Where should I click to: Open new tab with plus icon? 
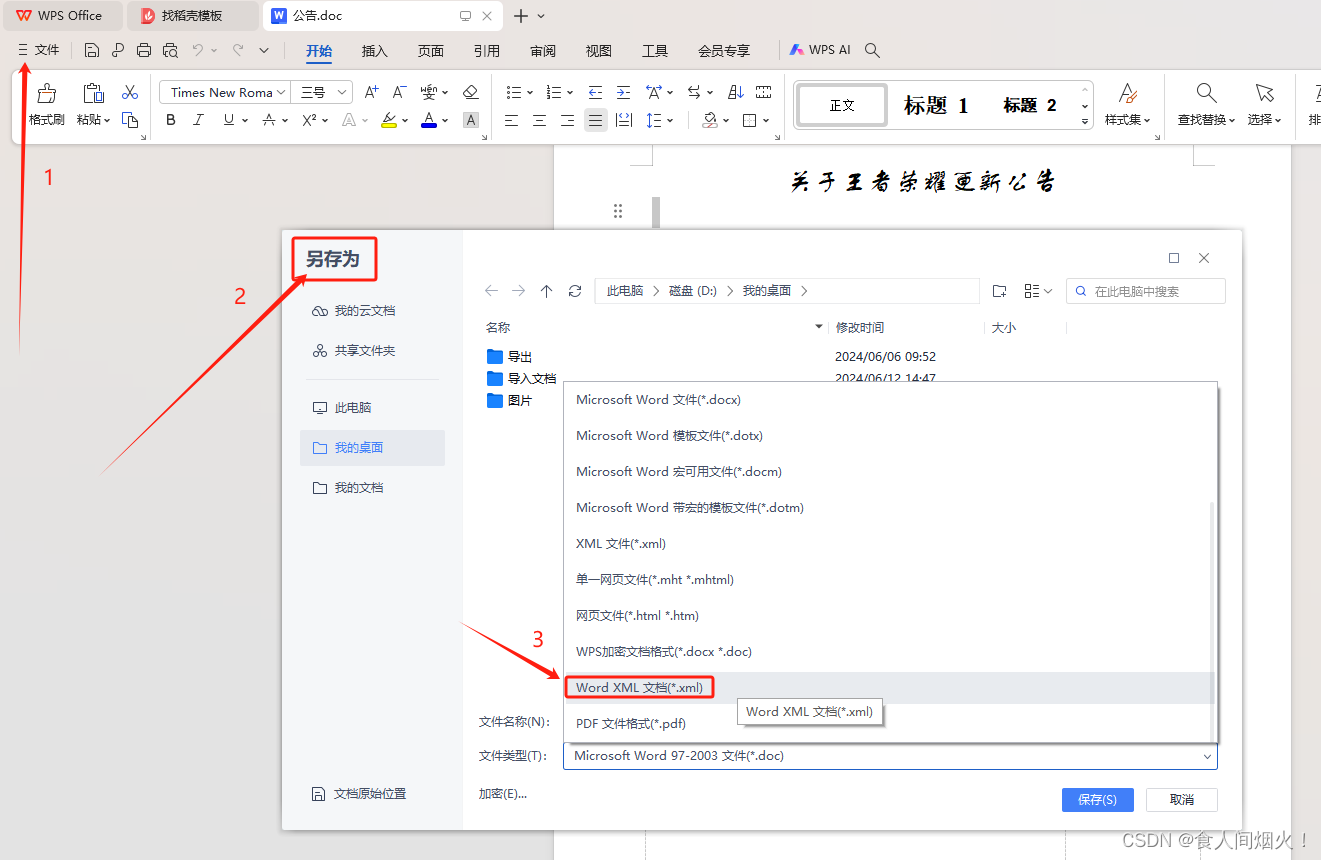pyautogui.click(x=520, y=16)
